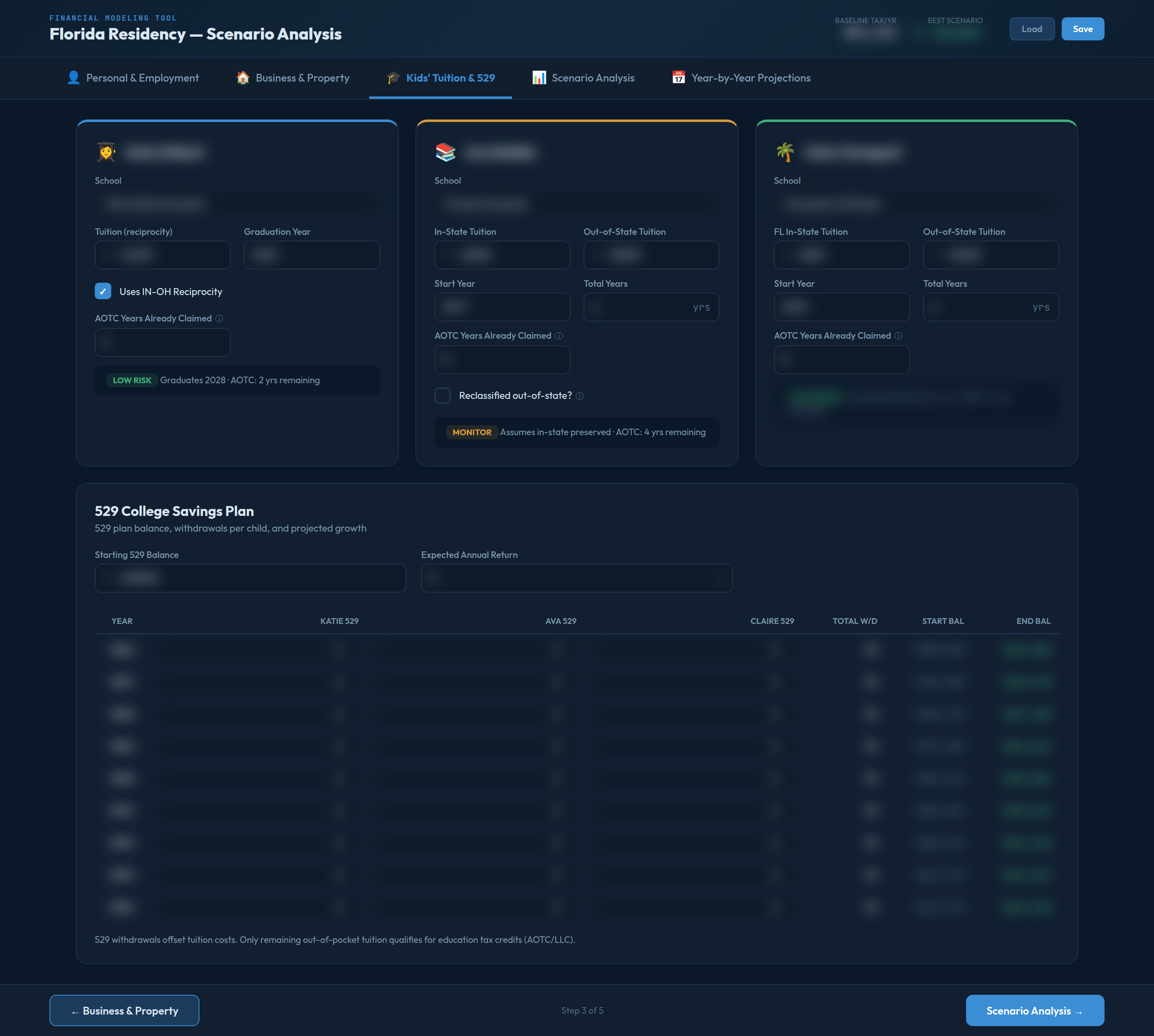Screen dimensions: 1154x1036
Task: Check the Reclassified out-of-state checkbox
Action: tap(442, 396)
